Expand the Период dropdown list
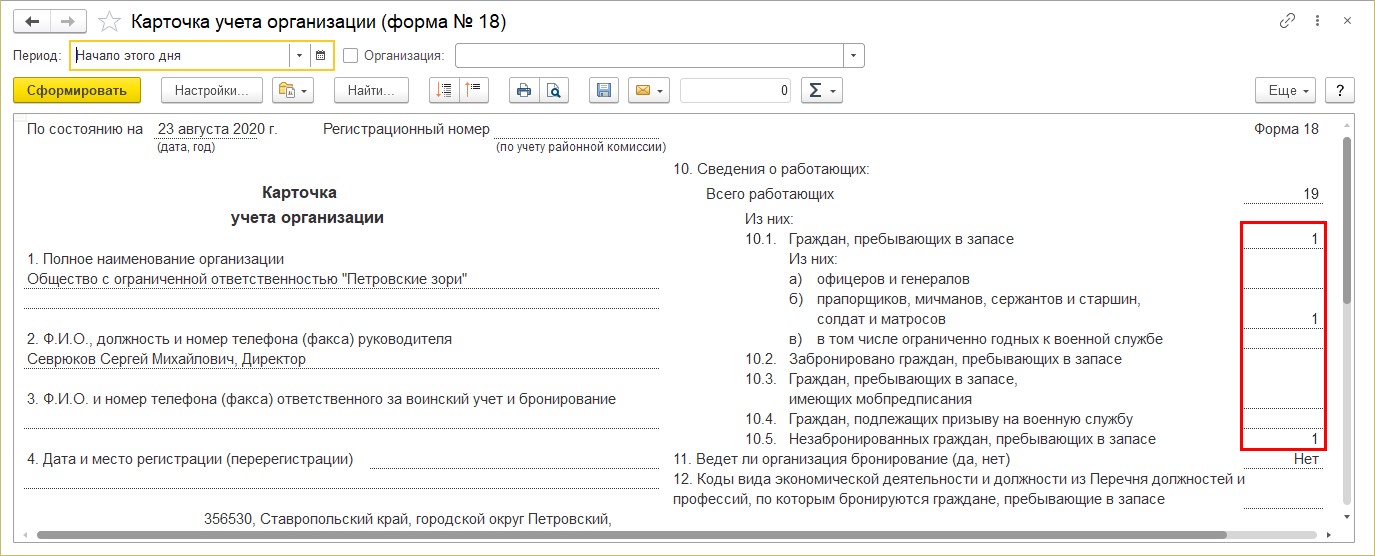 (300, 56)
